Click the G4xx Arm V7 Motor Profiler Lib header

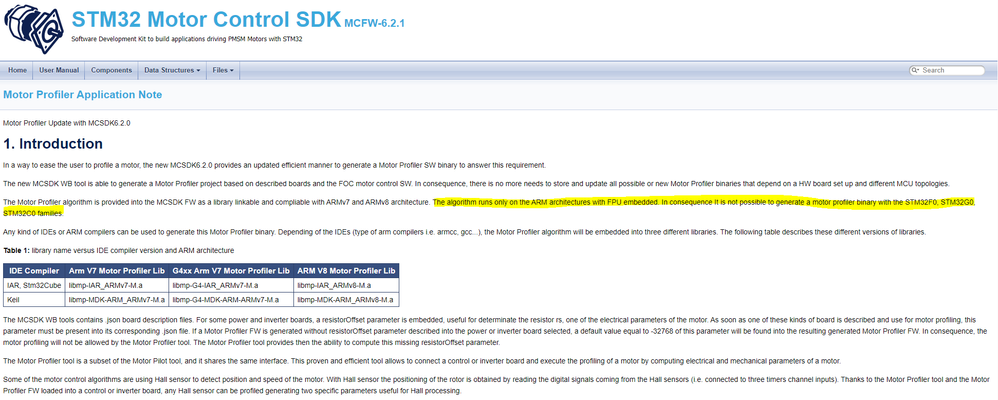(232, 271)
